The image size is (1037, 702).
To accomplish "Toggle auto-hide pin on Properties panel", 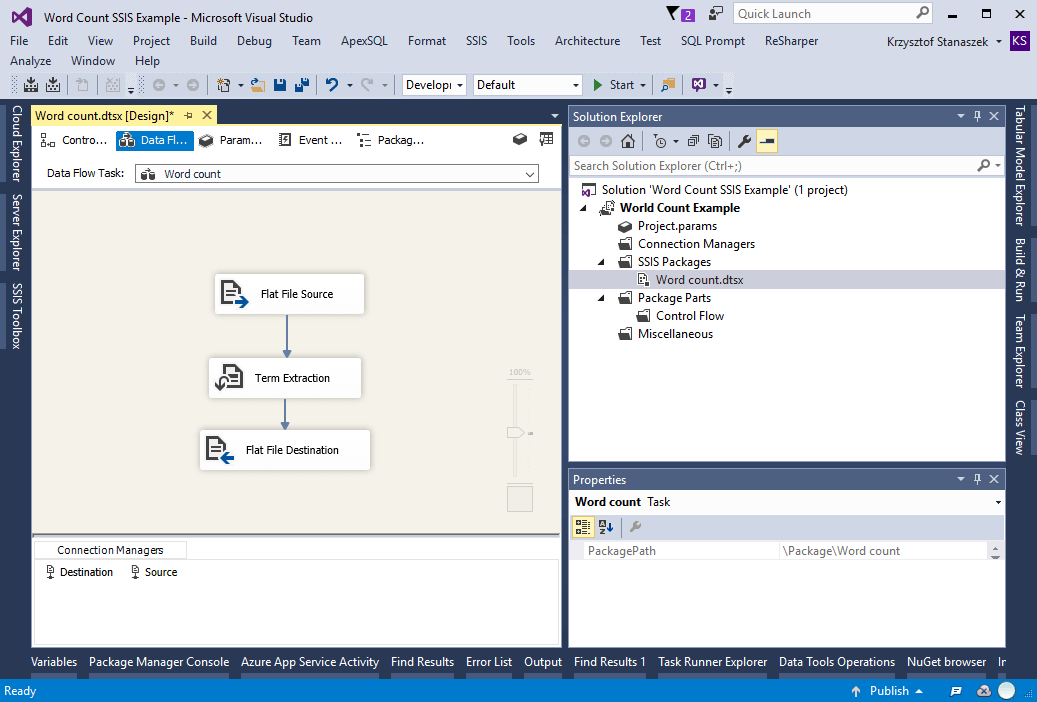I will pyautogui.click(x=977, y=479).
